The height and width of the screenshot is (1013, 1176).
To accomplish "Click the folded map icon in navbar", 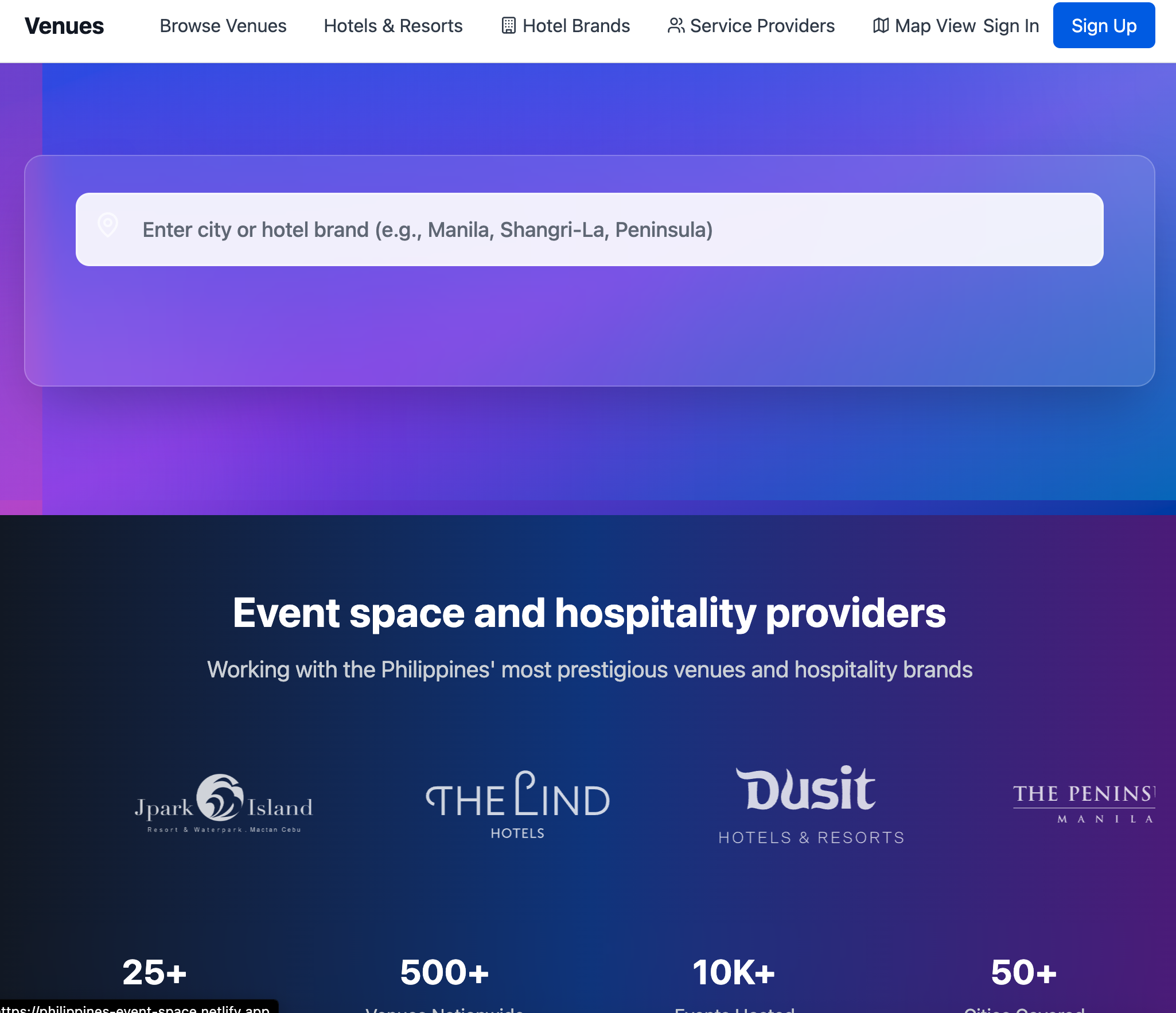I will tap(881, 26).
